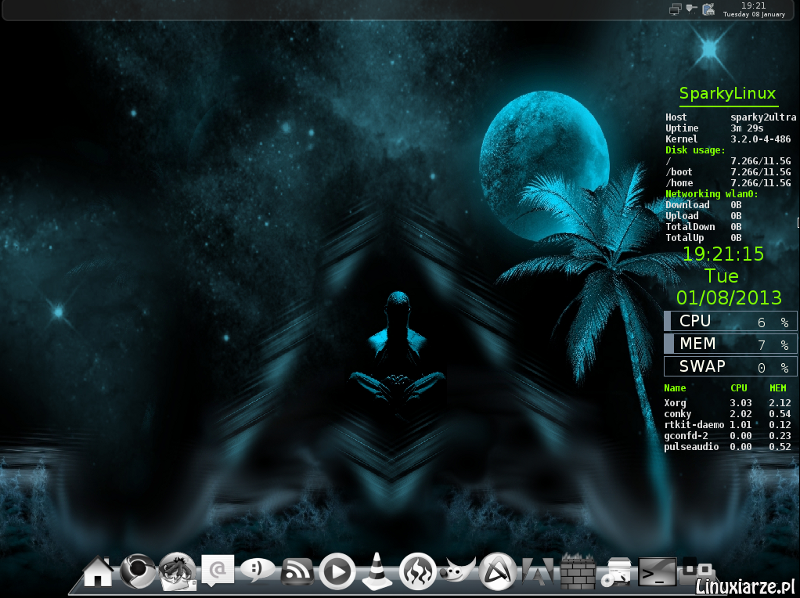Launch the terminal emulator from the dock
This screenshot has height=598, width=800.
656,570
